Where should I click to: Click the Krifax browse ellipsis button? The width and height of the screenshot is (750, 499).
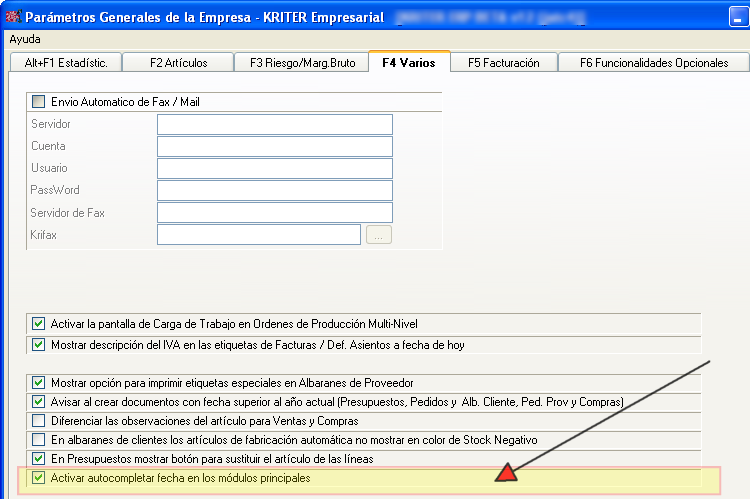pyautogui.click(x=379, y=235)
